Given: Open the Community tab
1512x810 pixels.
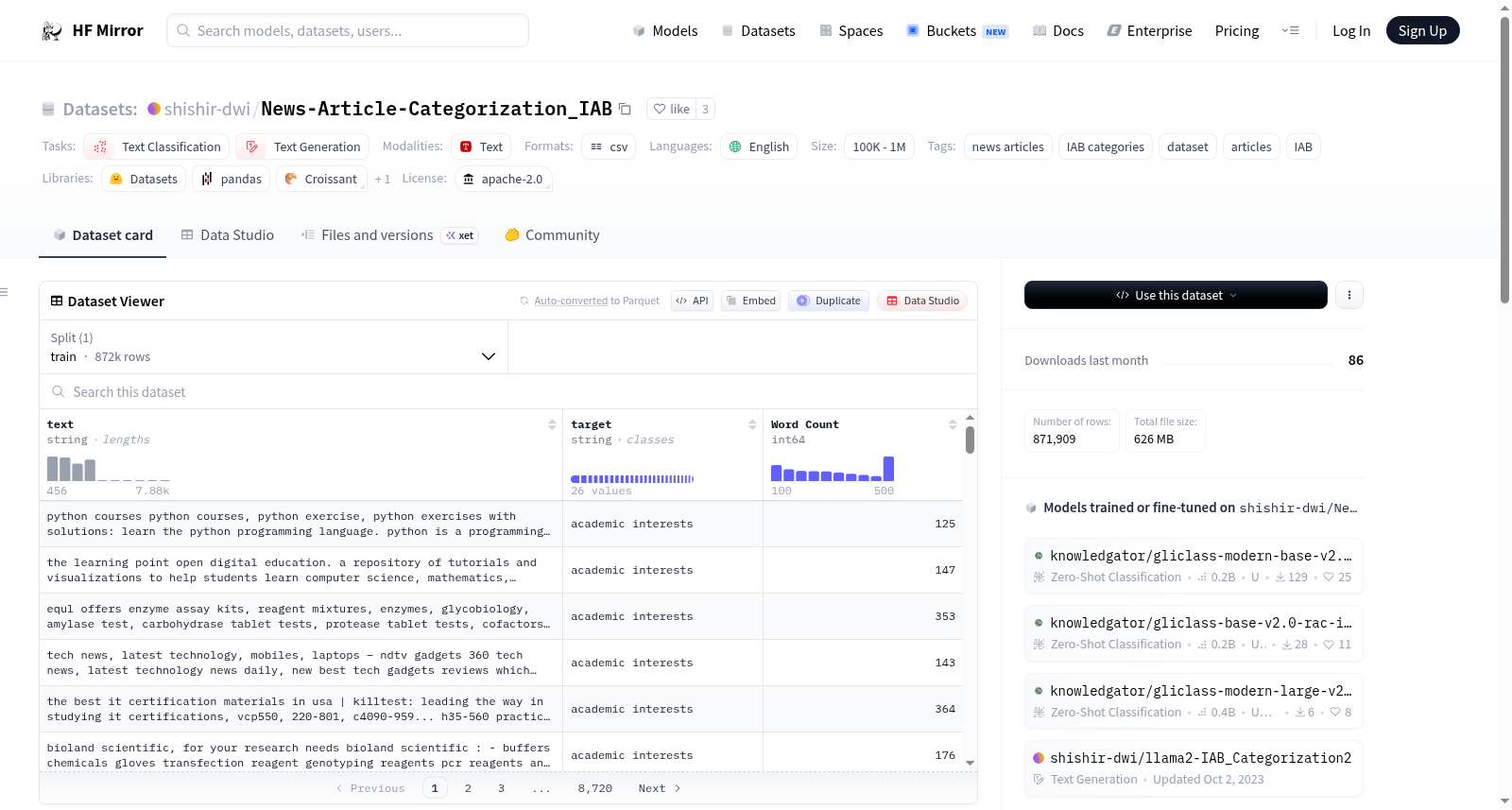Looking at the screenshot, I should click(552, 234).
